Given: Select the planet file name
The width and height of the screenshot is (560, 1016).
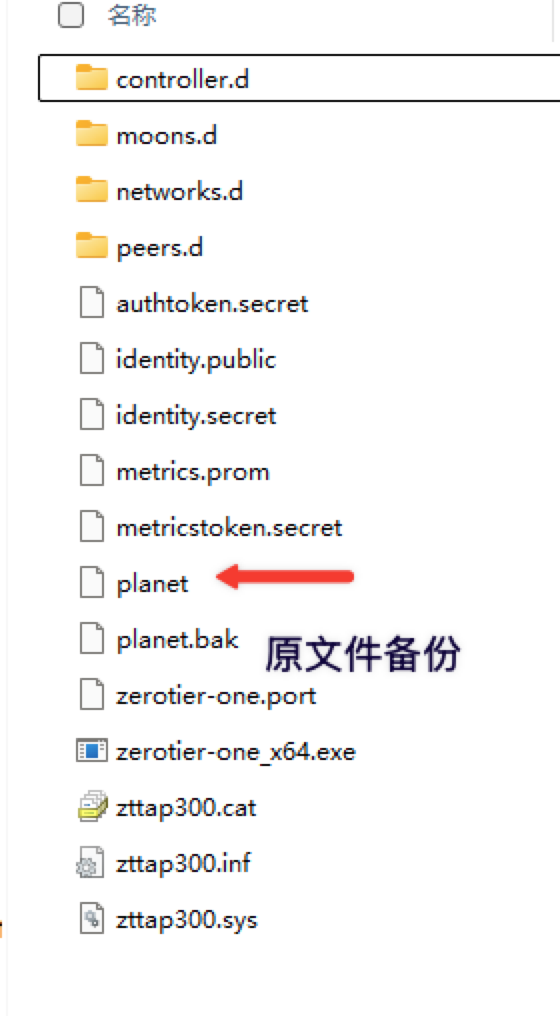Looking at the screenshot, I should click(x=152, y=584).
